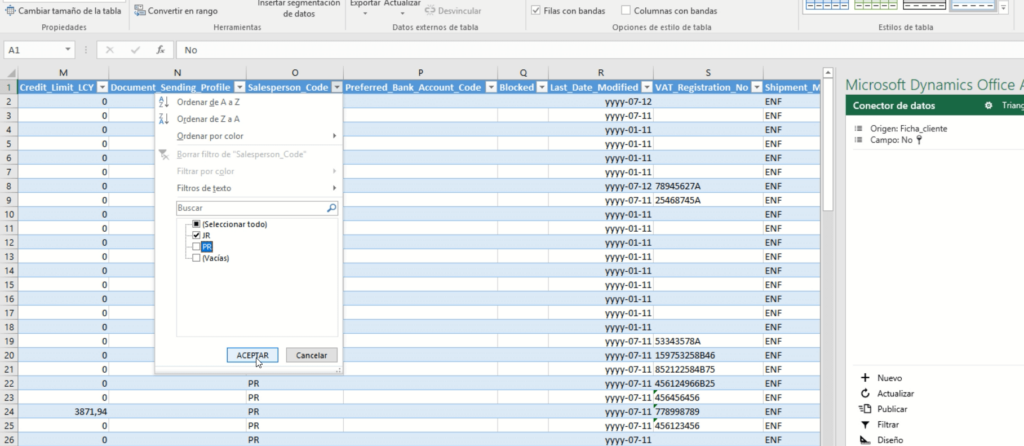Click the Actualizar refresh icon in side panel
Viewport: 1024px width, 446px height.
(862, 394)
